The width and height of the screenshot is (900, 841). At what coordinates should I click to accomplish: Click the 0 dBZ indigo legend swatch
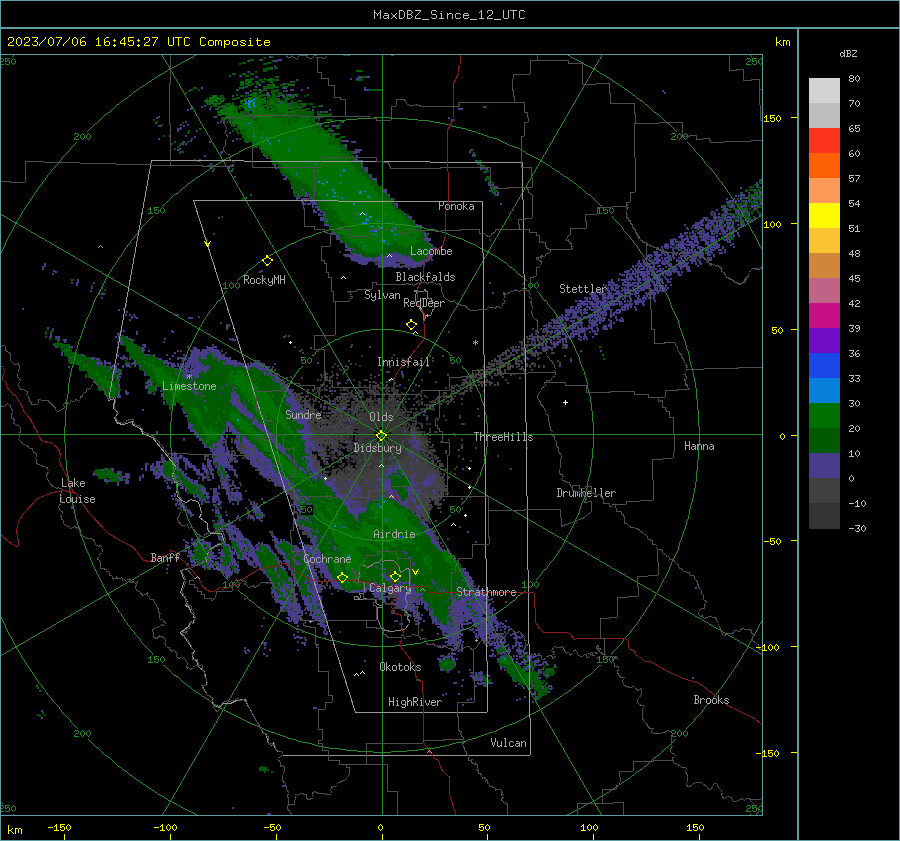pyautogui.click(x=824, y=466)
